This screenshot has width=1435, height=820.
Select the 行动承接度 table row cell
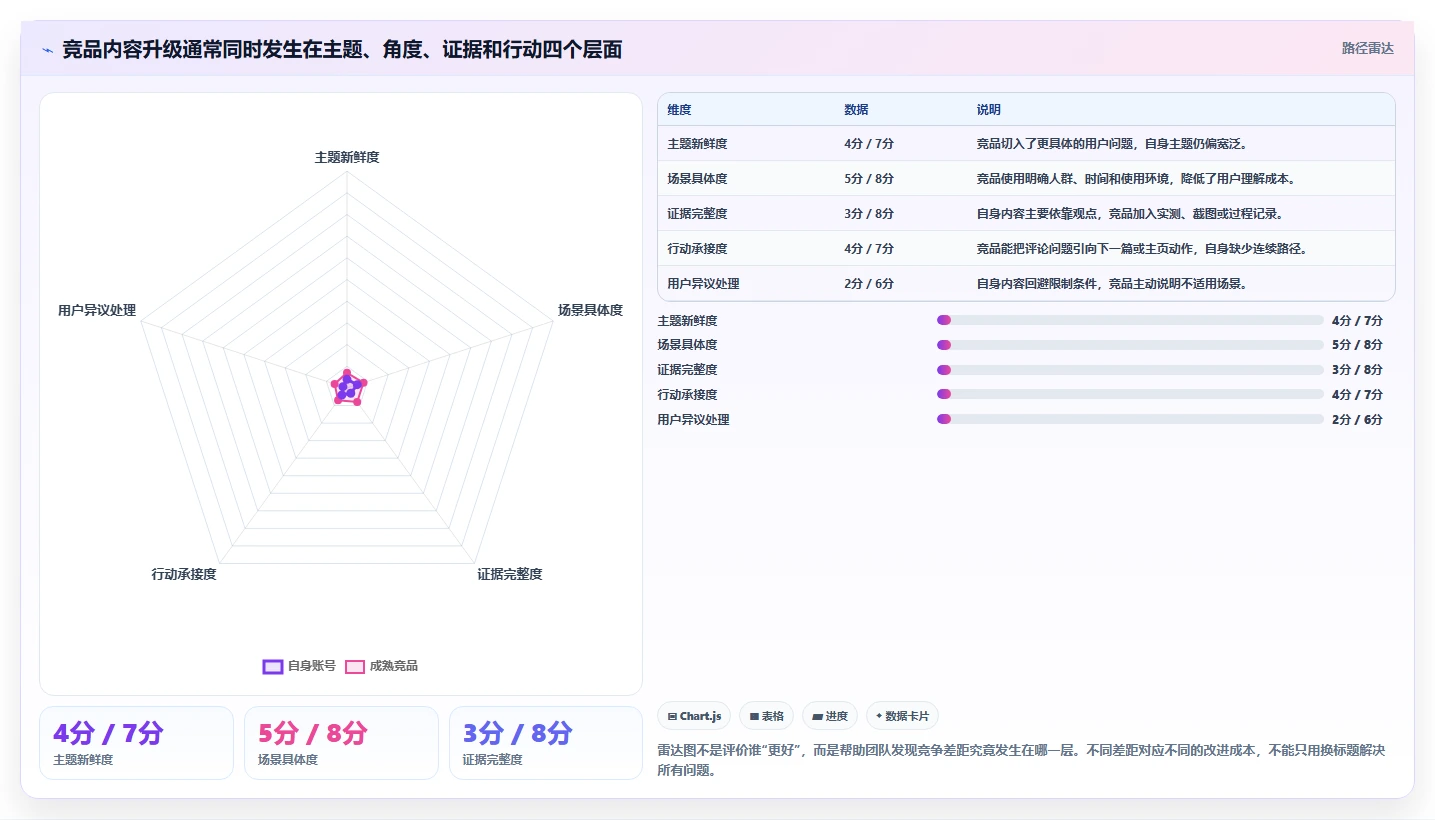tap(697, 249)
